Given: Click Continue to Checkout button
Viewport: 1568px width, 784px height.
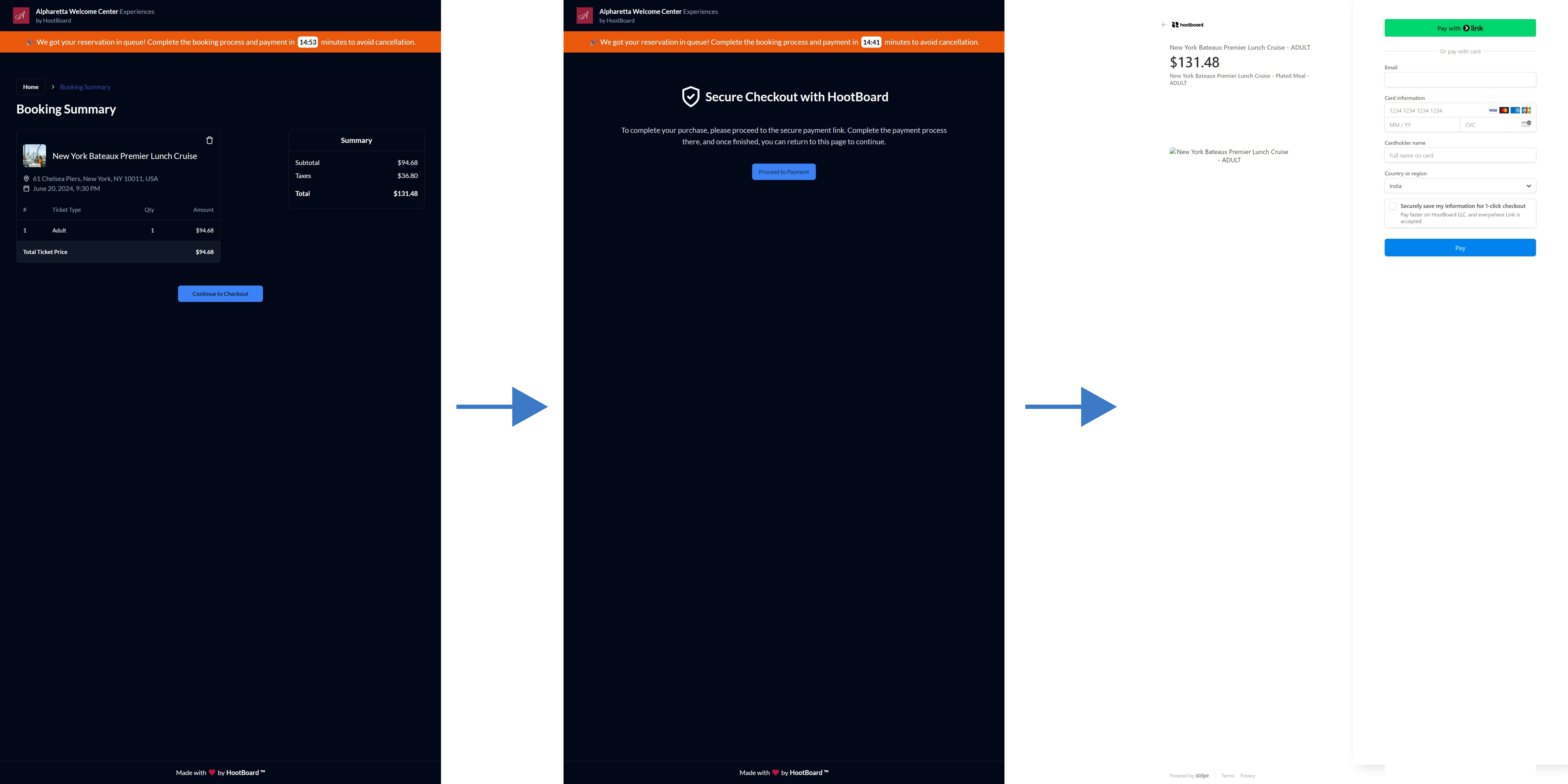Looking at the screenshot, I should [220, 293].
